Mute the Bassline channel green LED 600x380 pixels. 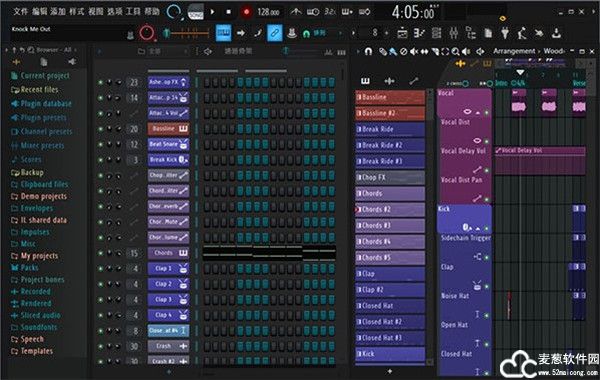pos(101,129)
